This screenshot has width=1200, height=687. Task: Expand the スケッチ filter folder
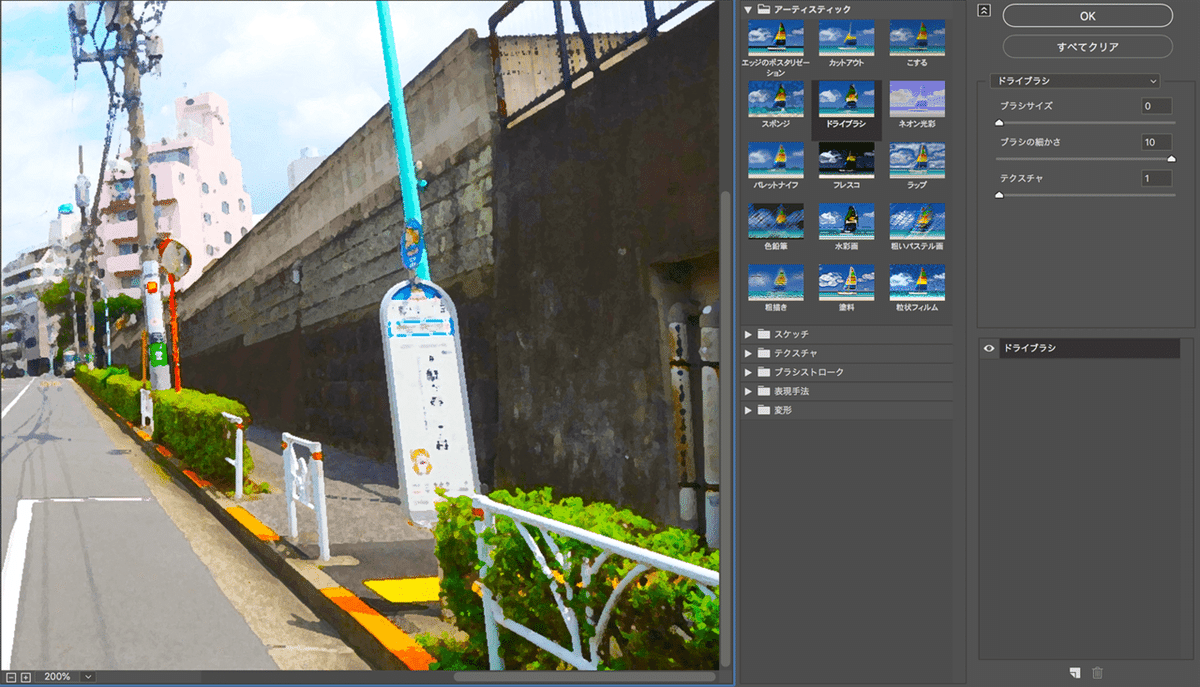pyautogui.click(x=747, y=334)
